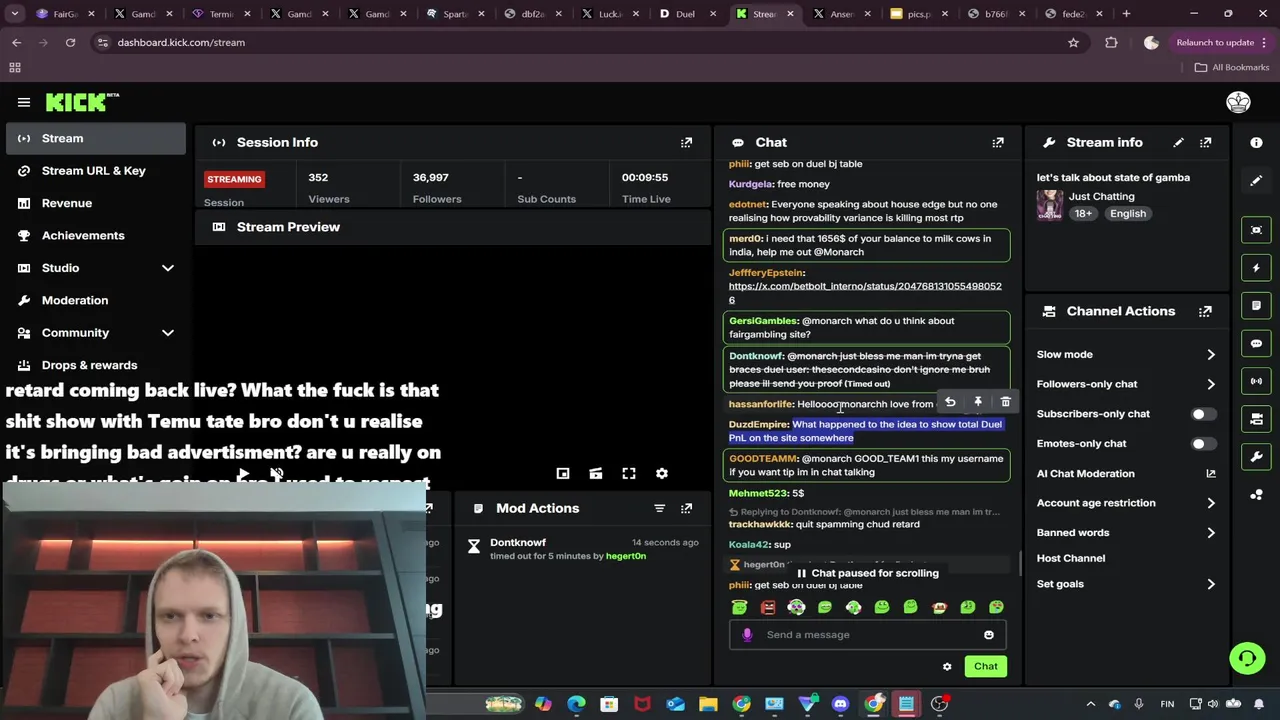Open chat settings gear beside Chat button
The height and width of the screenshot is (720, 1280).
pyautogui.click(x=947, y=666)
